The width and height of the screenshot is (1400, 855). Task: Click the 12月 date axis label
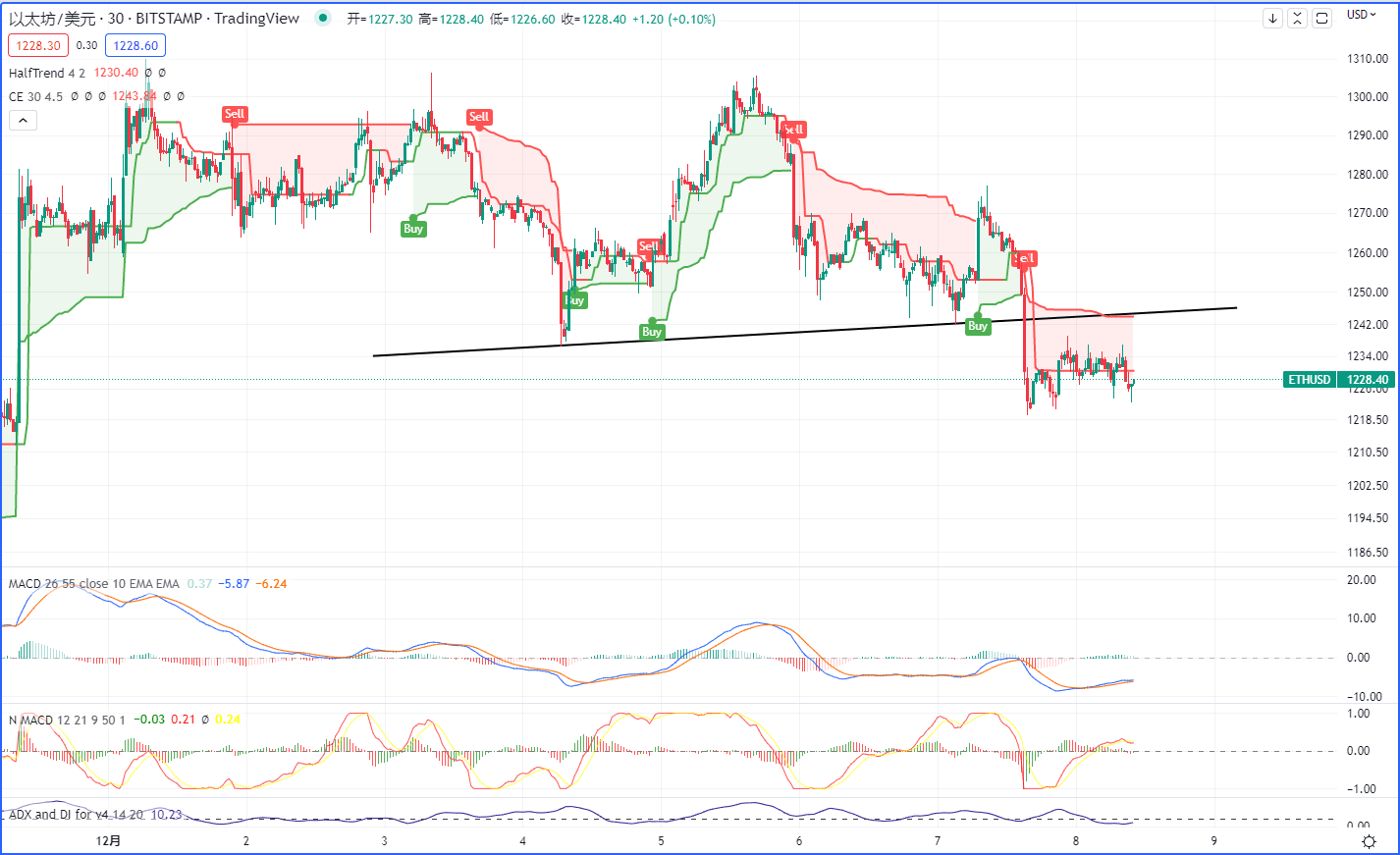[109, 840]
